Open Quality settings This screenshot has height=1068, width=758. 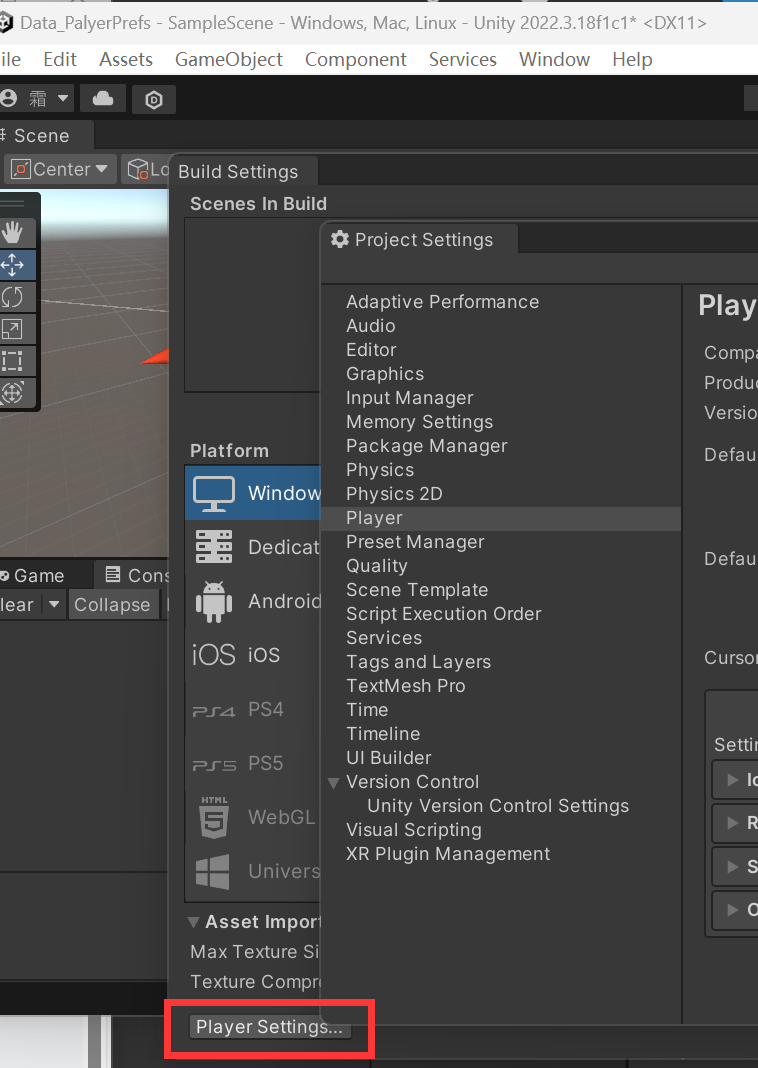[x=377, y=566]
